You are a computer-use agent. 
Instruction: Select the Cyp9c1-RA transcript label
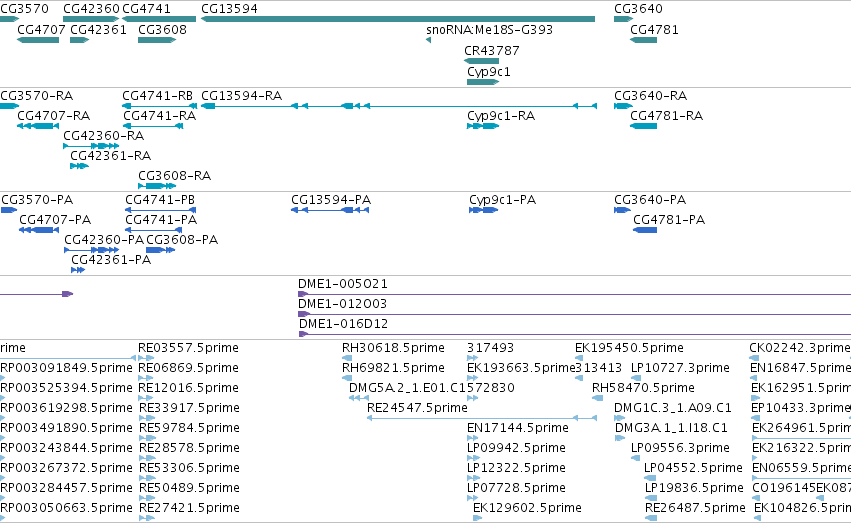tap(501, 116)
